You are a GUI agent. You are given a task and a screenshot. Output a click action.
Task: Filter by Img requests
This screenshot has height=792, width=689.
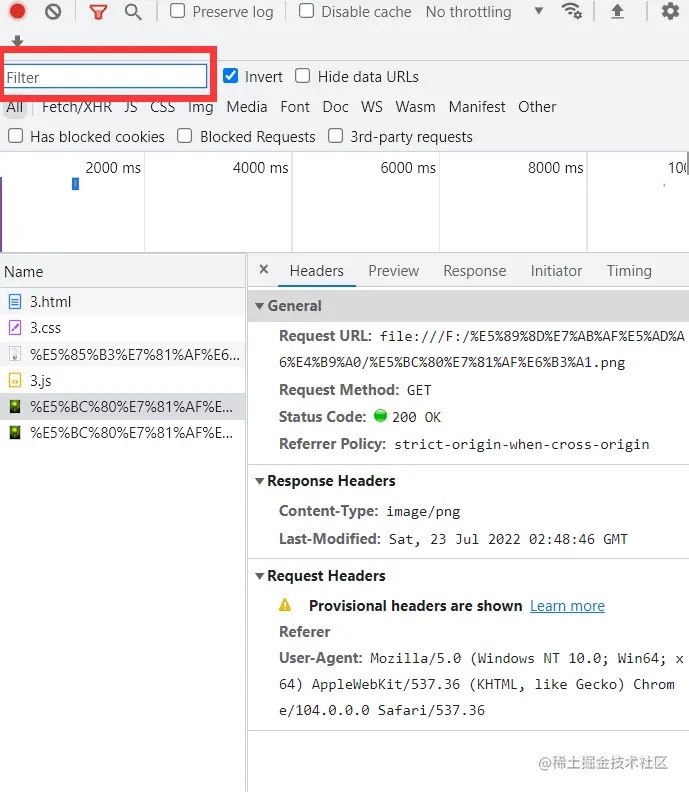click(201, 107)
